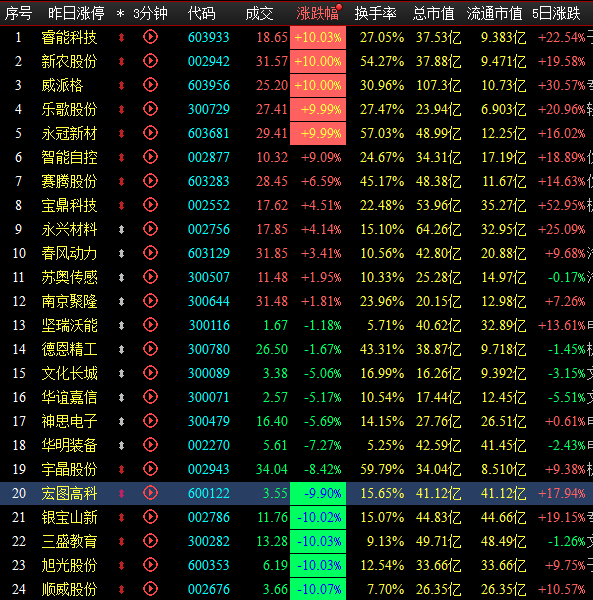Image resolution: width=593 pixels, height=600 pixels.
Task: Click the play icon for 德恩精工
Action: click(150, 349)
